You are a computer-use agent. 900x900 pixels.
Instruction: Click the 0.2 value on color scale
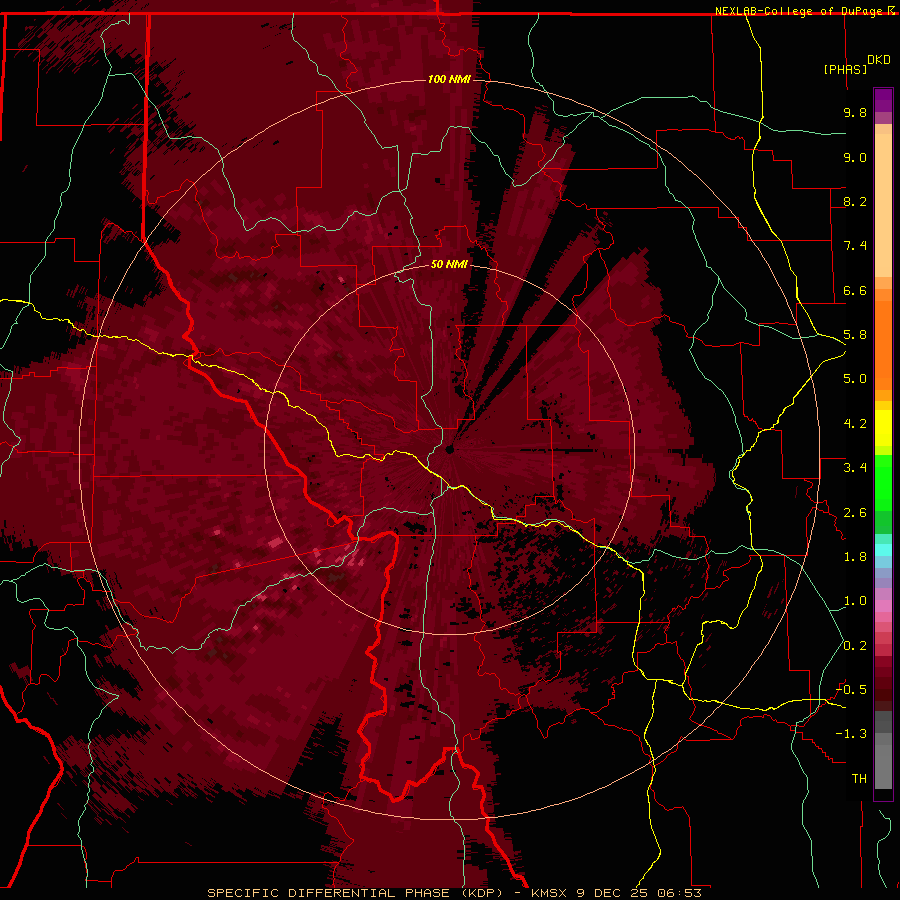855,646
